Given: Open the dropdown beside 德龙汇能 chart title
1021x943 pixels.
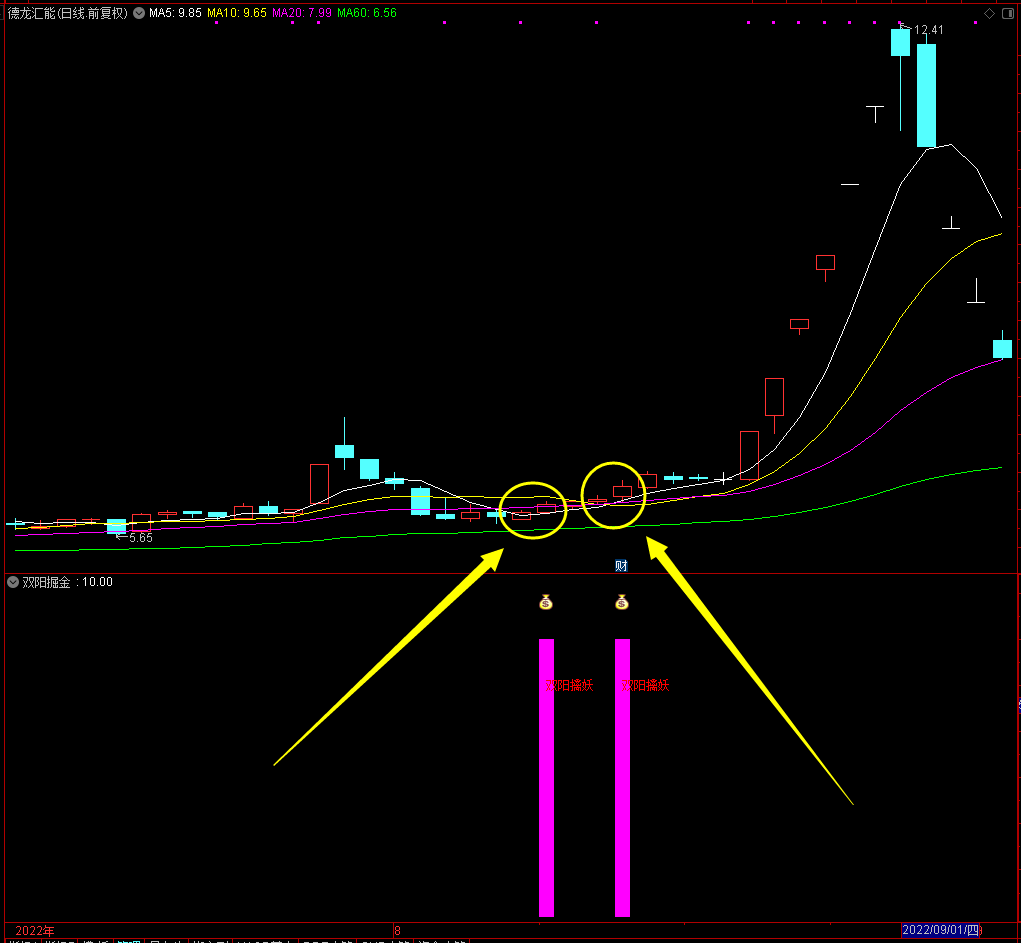Looking at the screenshot, I should tap(139, 13).
